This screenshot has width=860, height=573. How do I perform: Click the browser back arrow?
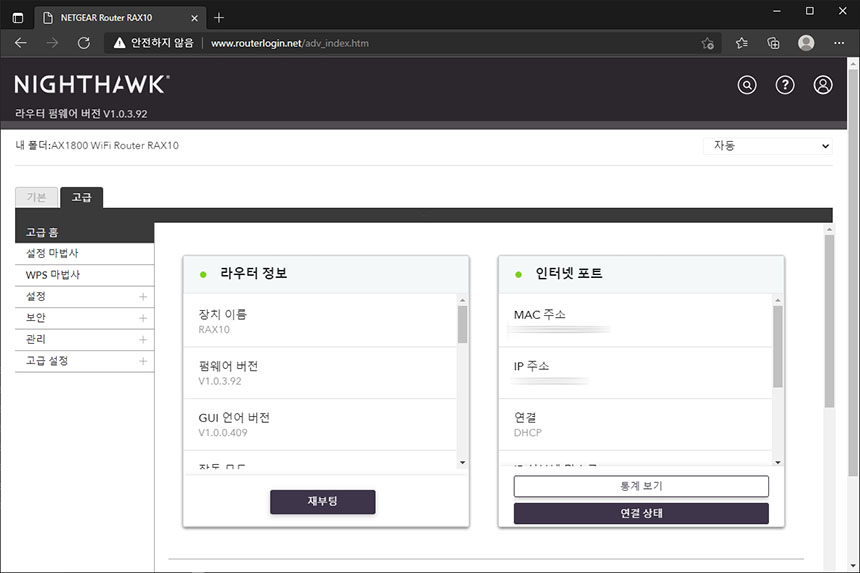(21, 43)
